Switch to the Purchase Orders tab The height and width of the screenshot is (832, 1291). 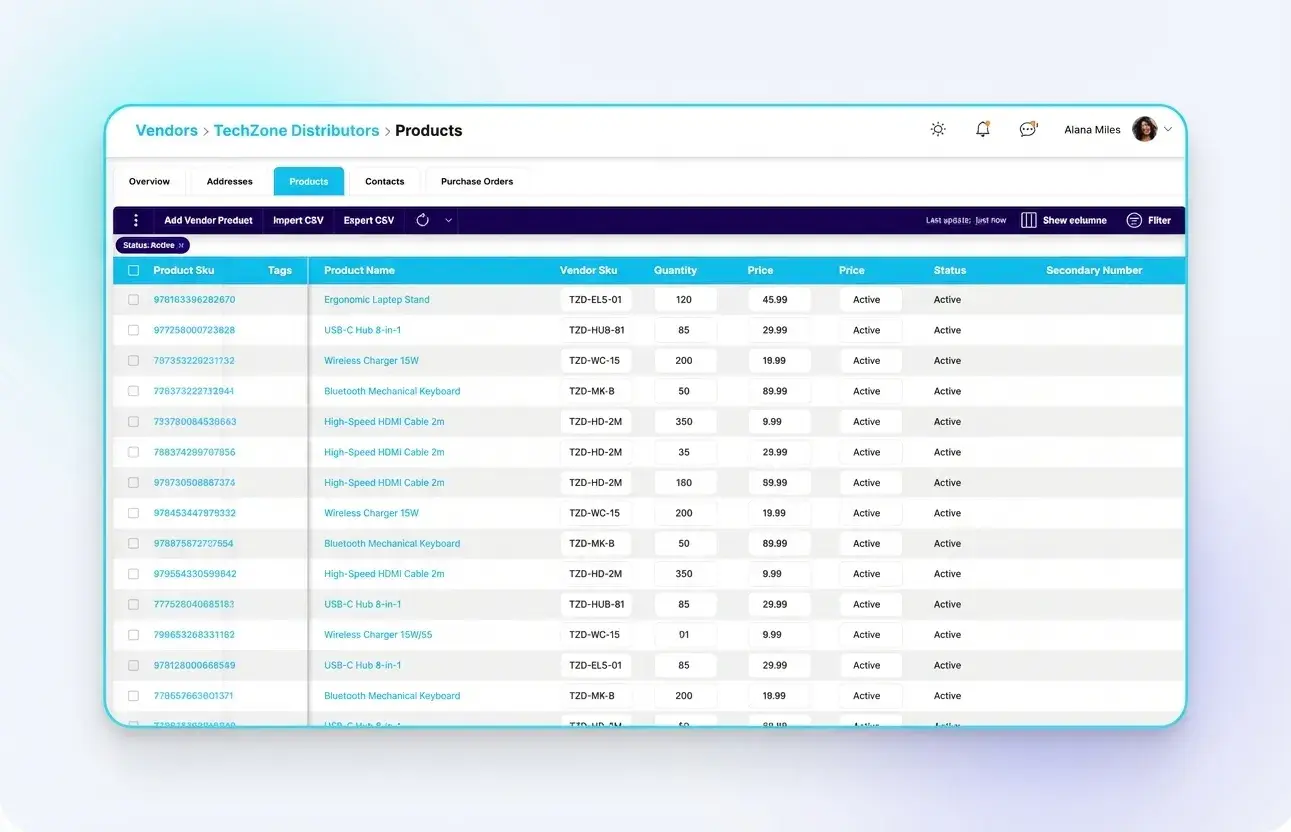click(x=477, y=181)
